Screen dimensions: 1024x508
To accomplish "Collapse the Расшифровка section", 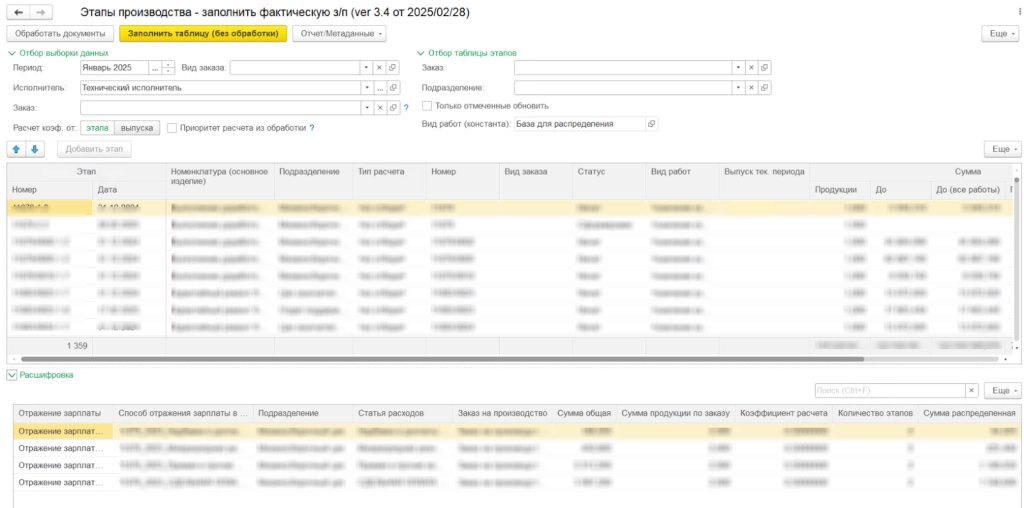I will point(11,375).
